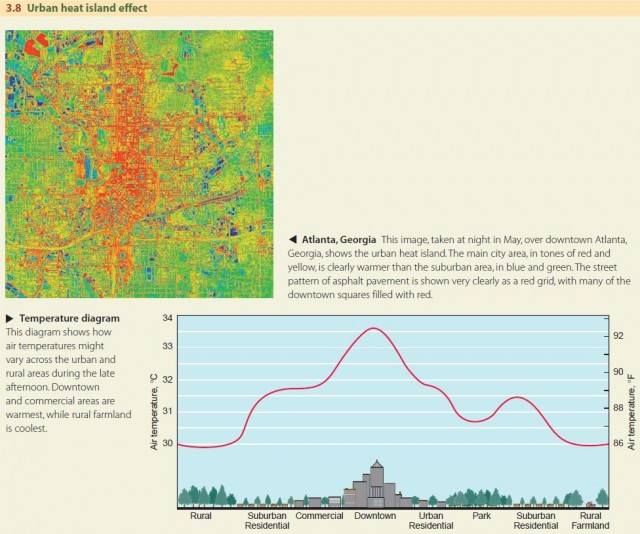
Task: Click the left-pointing triangle before 'Atlanta, Georgia'
Action: tap(293, 239)
